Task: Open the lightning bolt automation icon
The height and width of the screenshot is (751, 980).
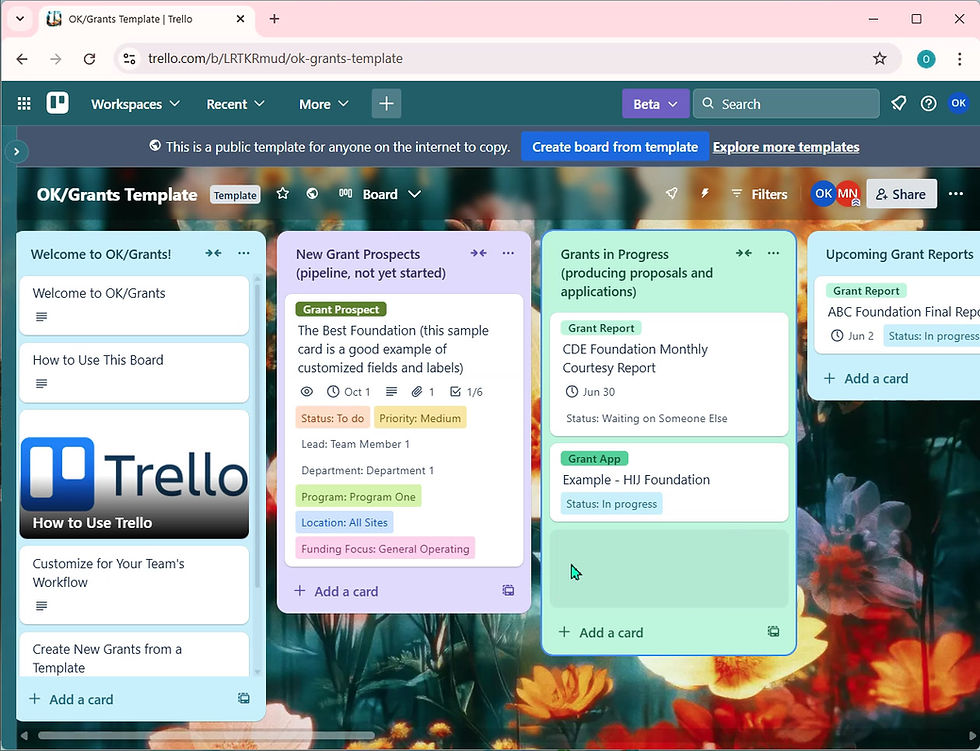Action: click(704, 194)
